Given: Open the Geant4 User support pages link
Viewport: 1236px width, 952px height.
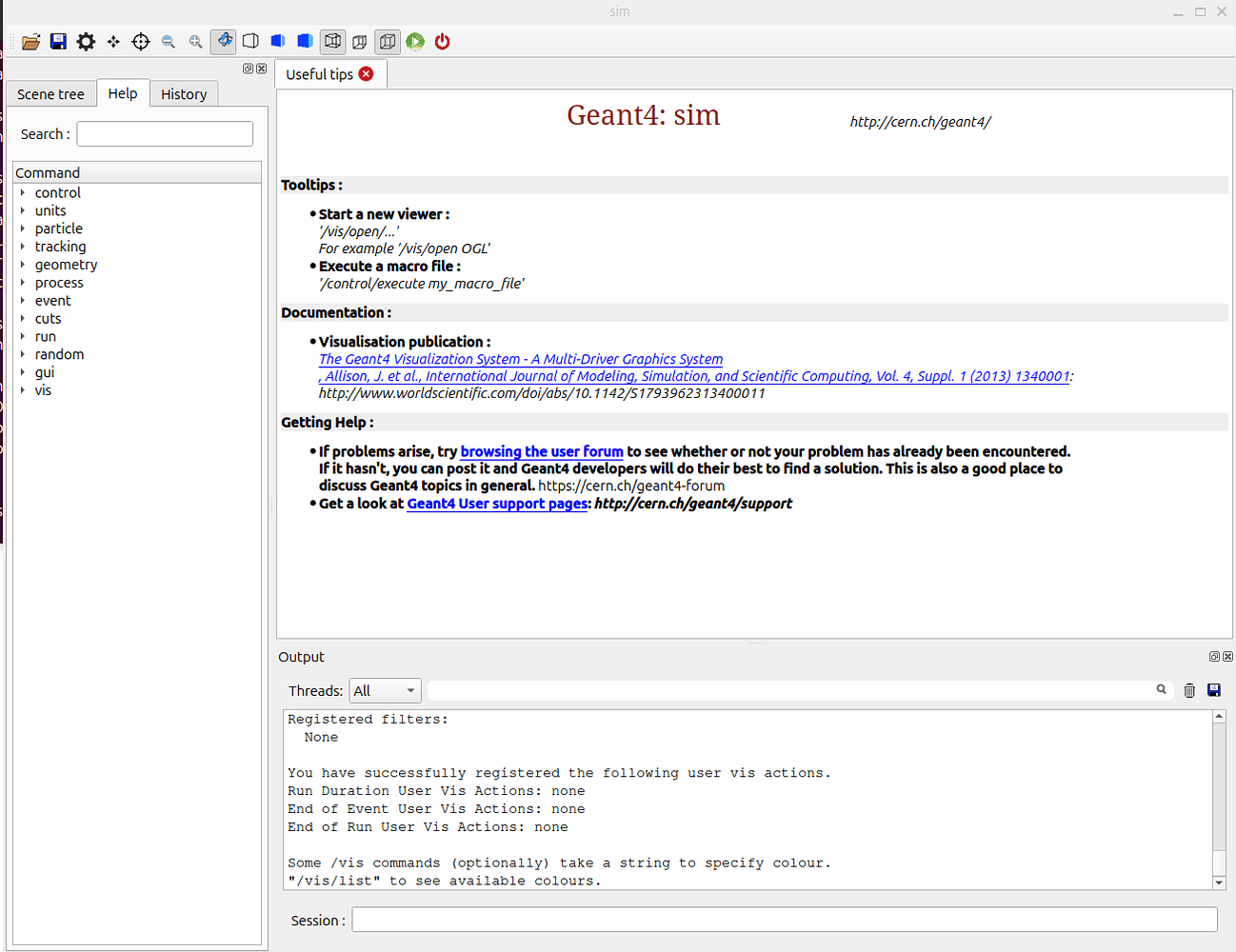Looking at the screenshot, I should click(496, 504).
